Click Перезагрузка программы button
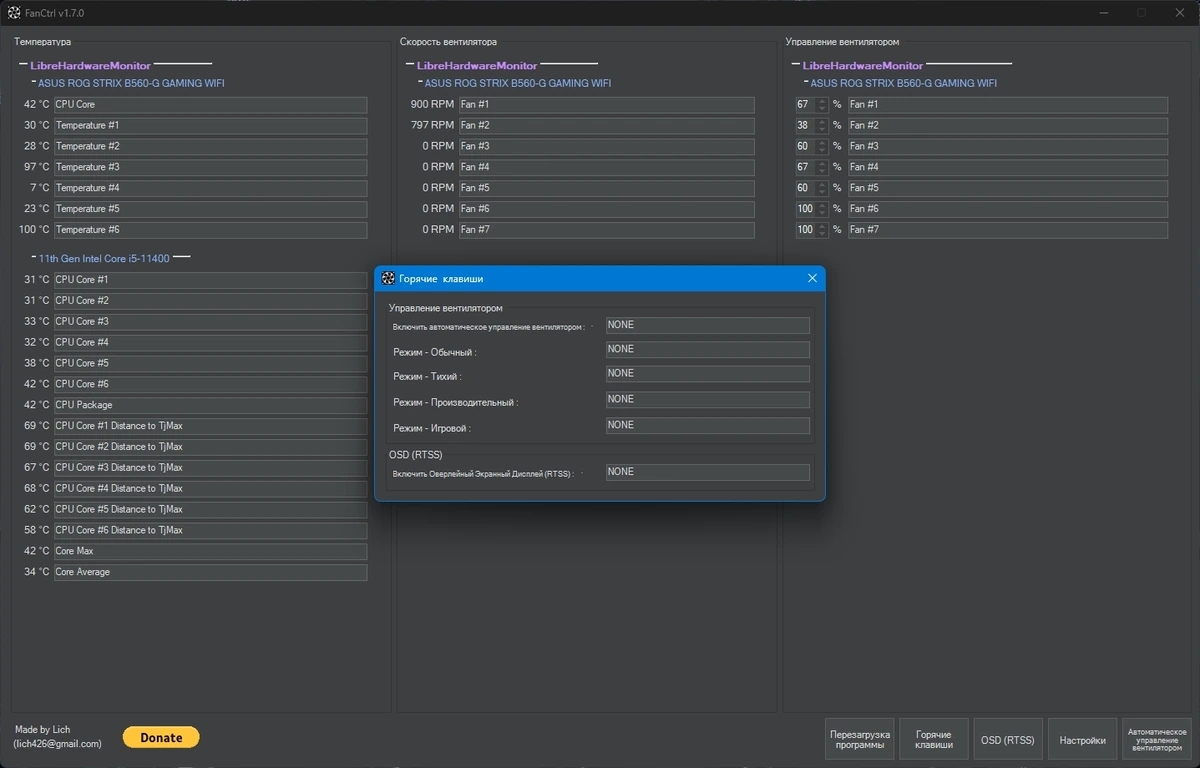 click(858, 741)
